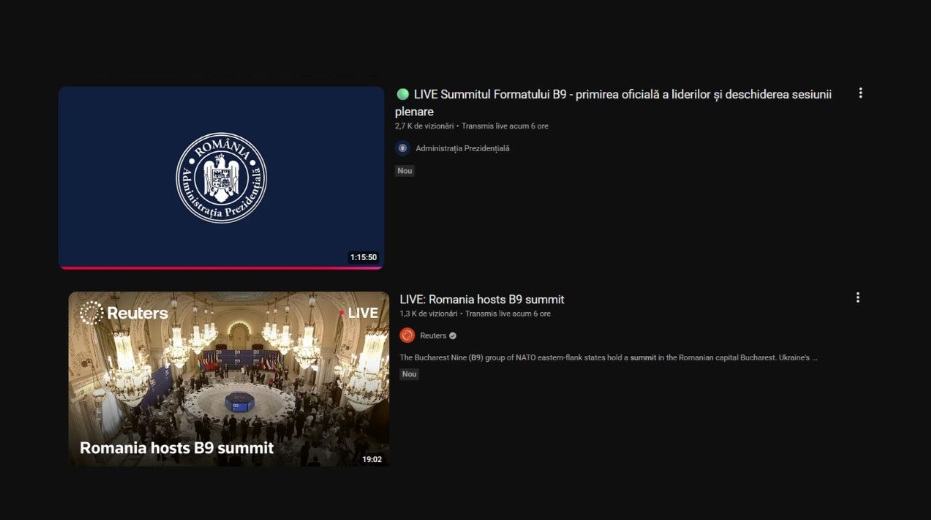
Task: Click Reuters verified checkmark badge
Action: (x=453, y=336)
